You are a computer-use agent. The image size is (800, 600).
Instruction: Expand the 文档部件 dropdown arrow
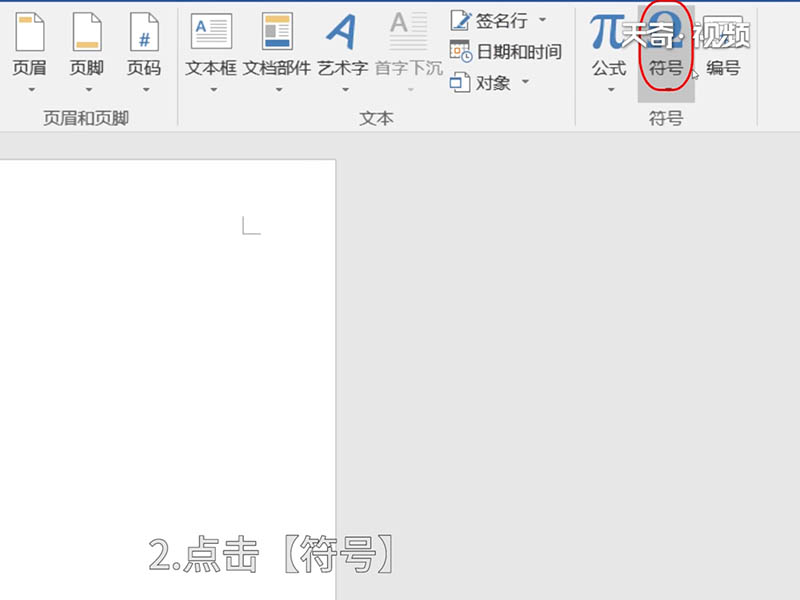coord(279,90)
